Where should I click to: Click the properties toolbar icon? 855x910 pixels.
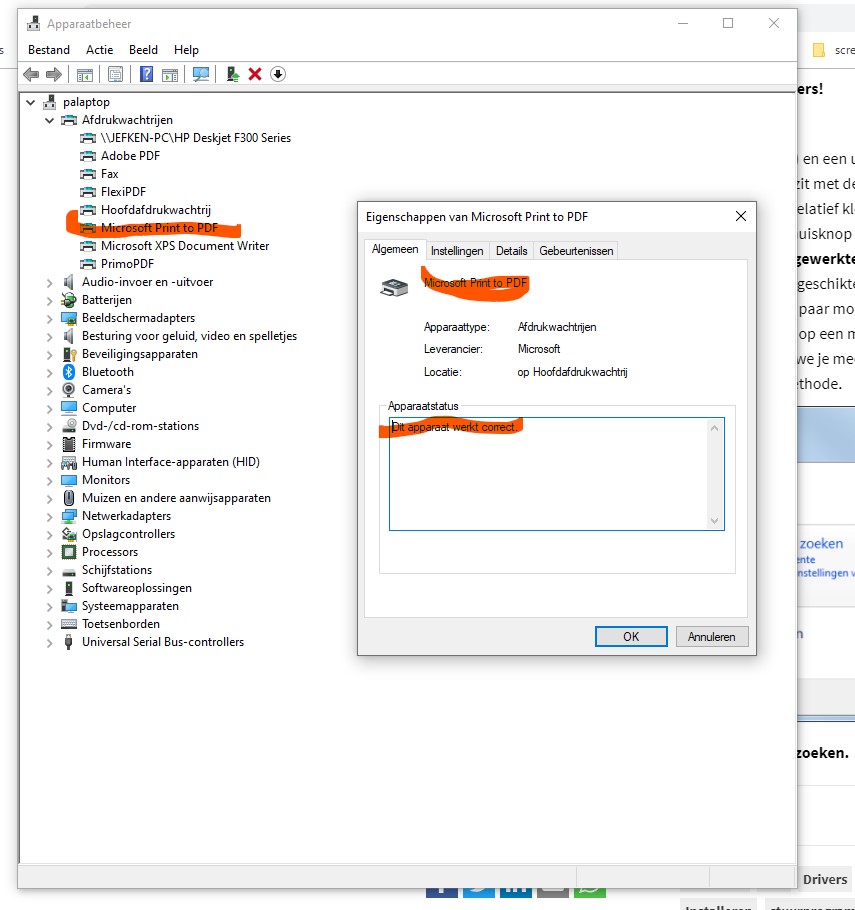pos(115,74)
